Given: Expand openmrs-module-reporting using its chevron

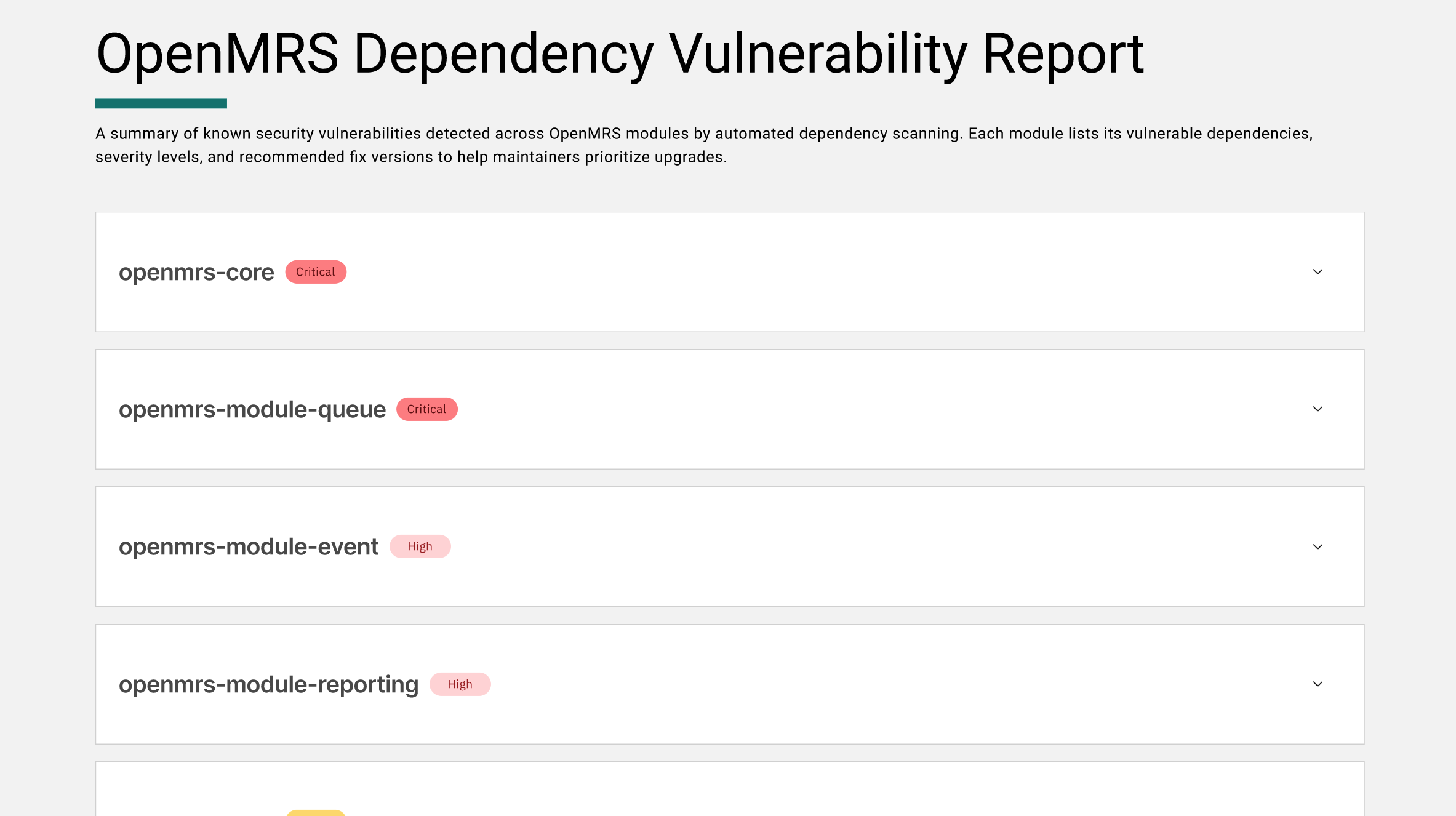Looking at the screenshot, I should click(1318, 684).
